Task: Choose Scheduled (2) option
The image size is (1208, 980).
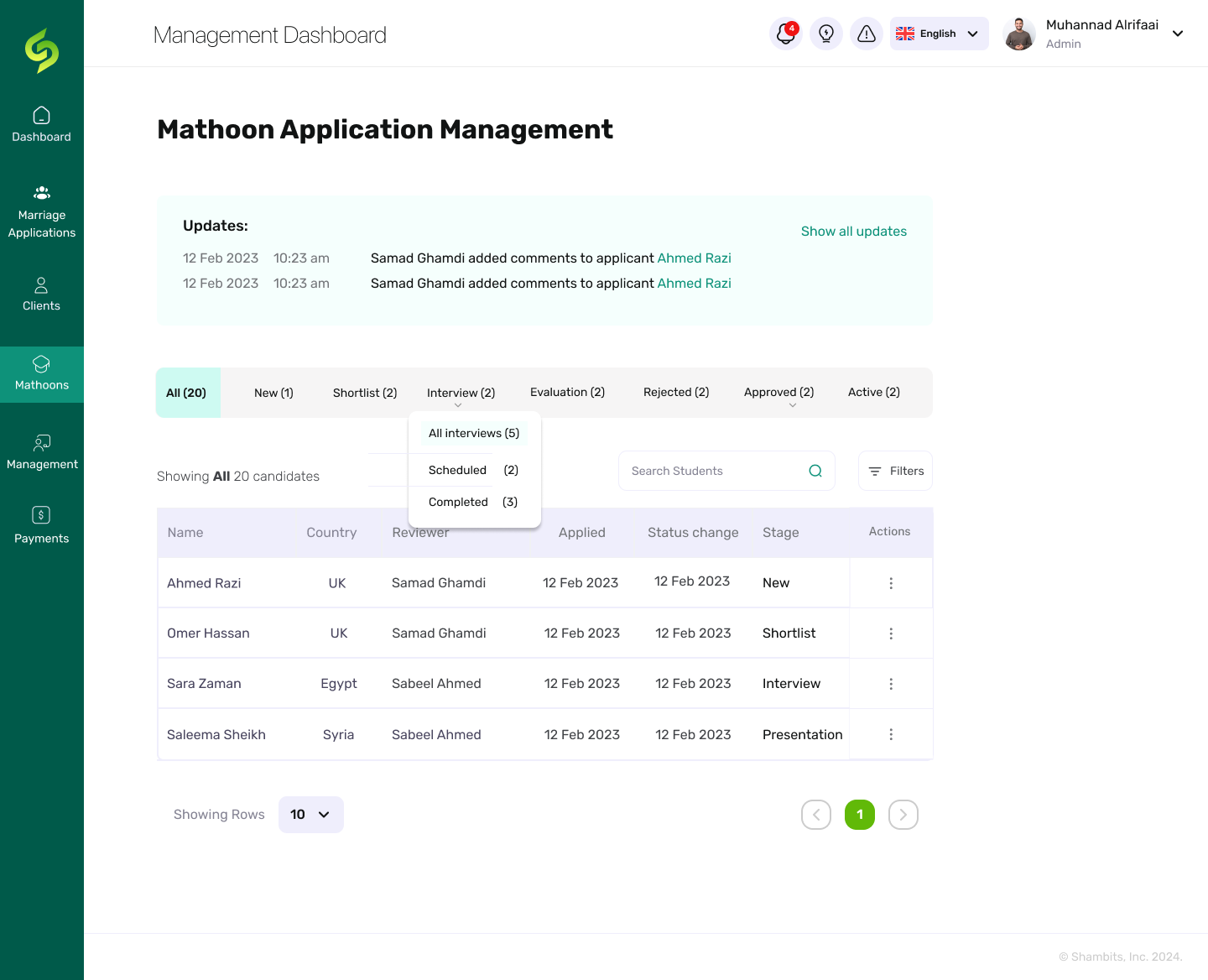Action: [x=474, y=470]
